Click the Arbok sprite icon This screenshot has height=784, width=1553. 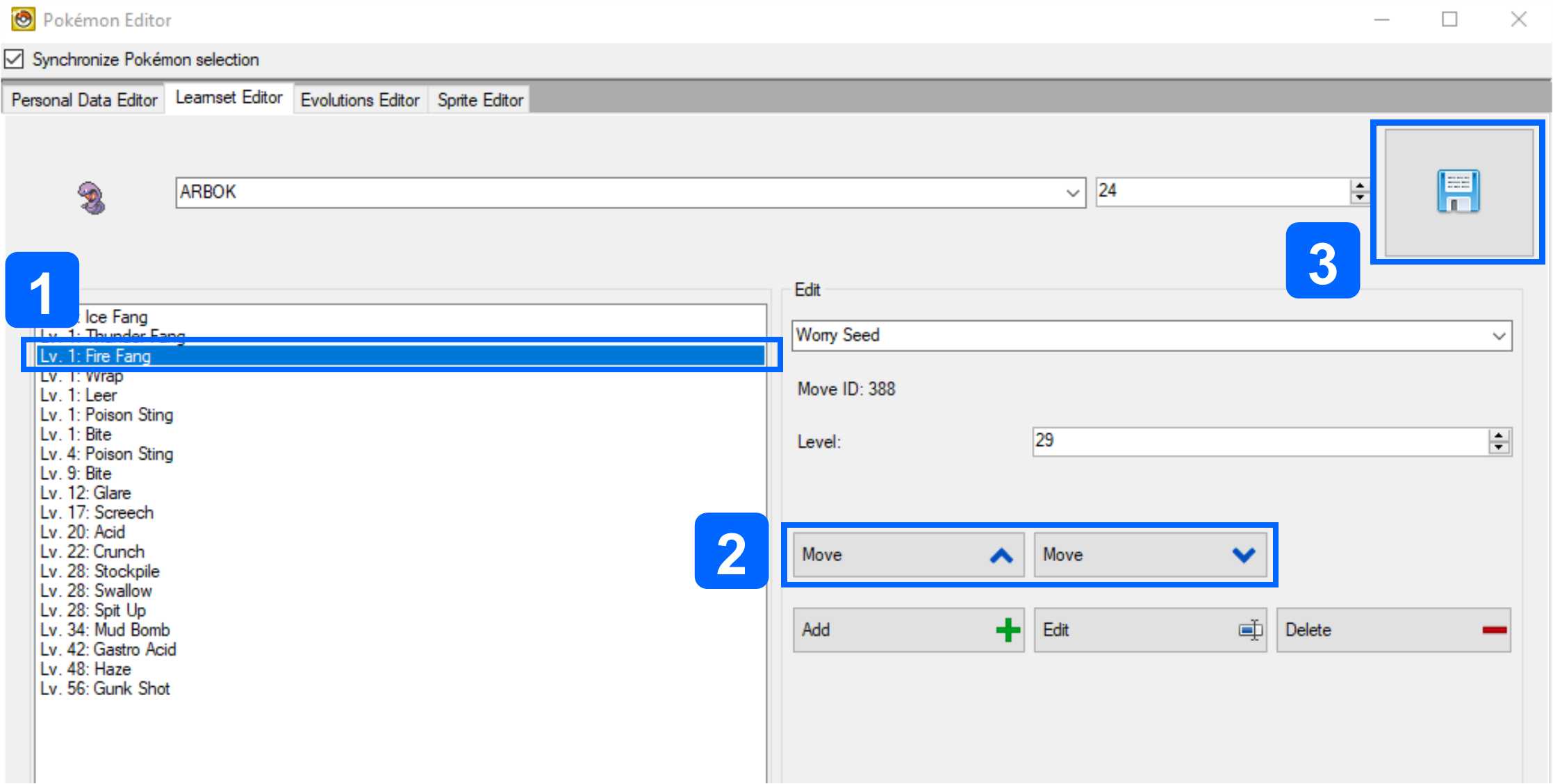(91, 198)
